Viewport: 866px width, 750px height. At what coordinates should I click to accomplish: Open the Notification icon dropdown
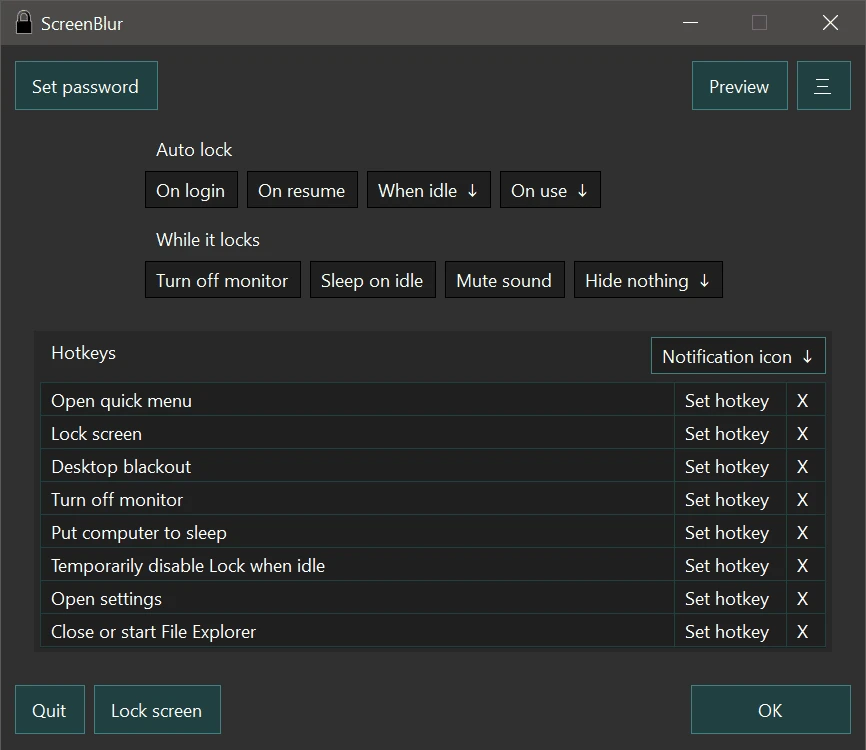pyautogui.click(x=738, y=356)
